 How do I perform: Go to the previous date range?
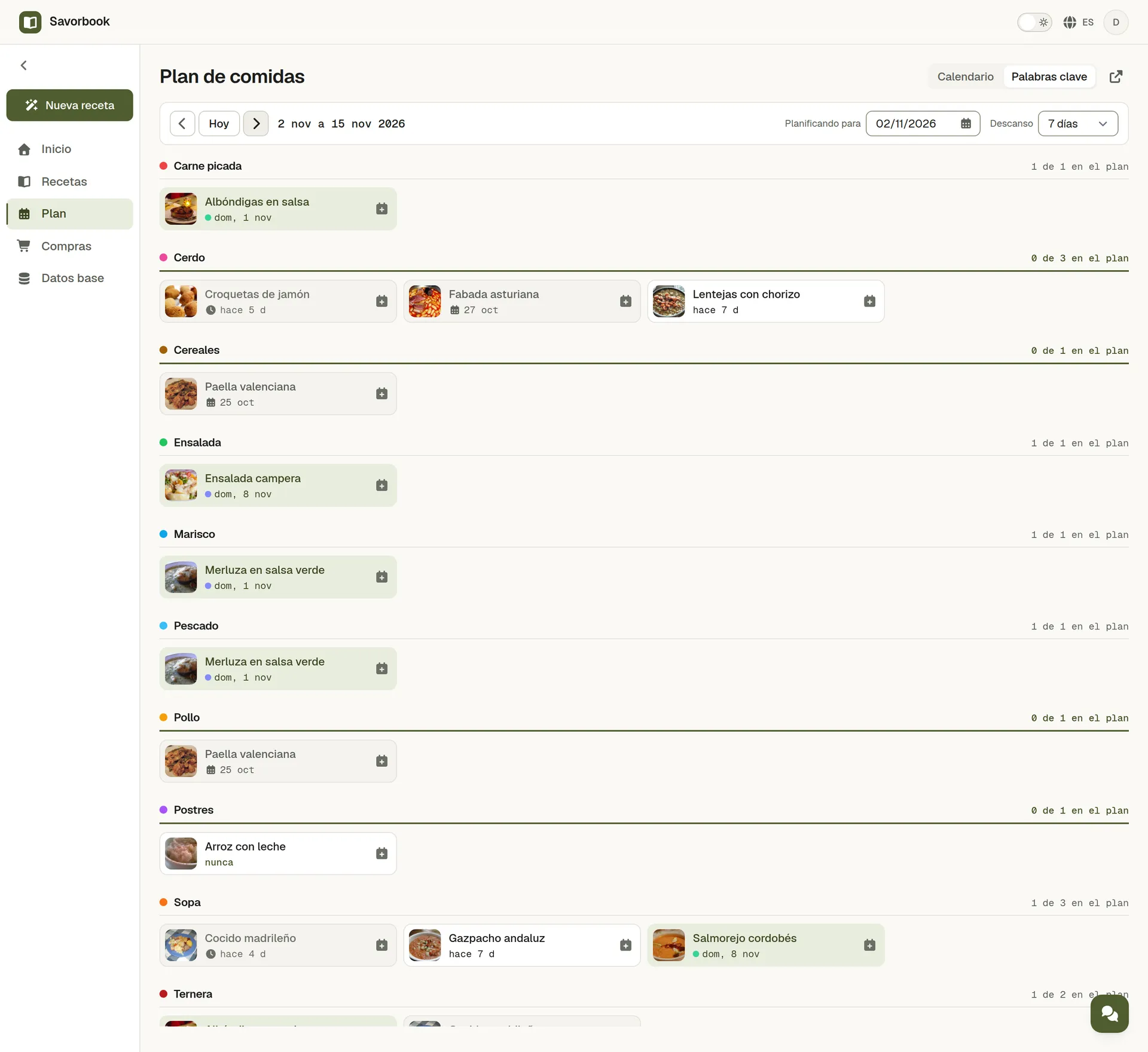click(x=182, y=124)
